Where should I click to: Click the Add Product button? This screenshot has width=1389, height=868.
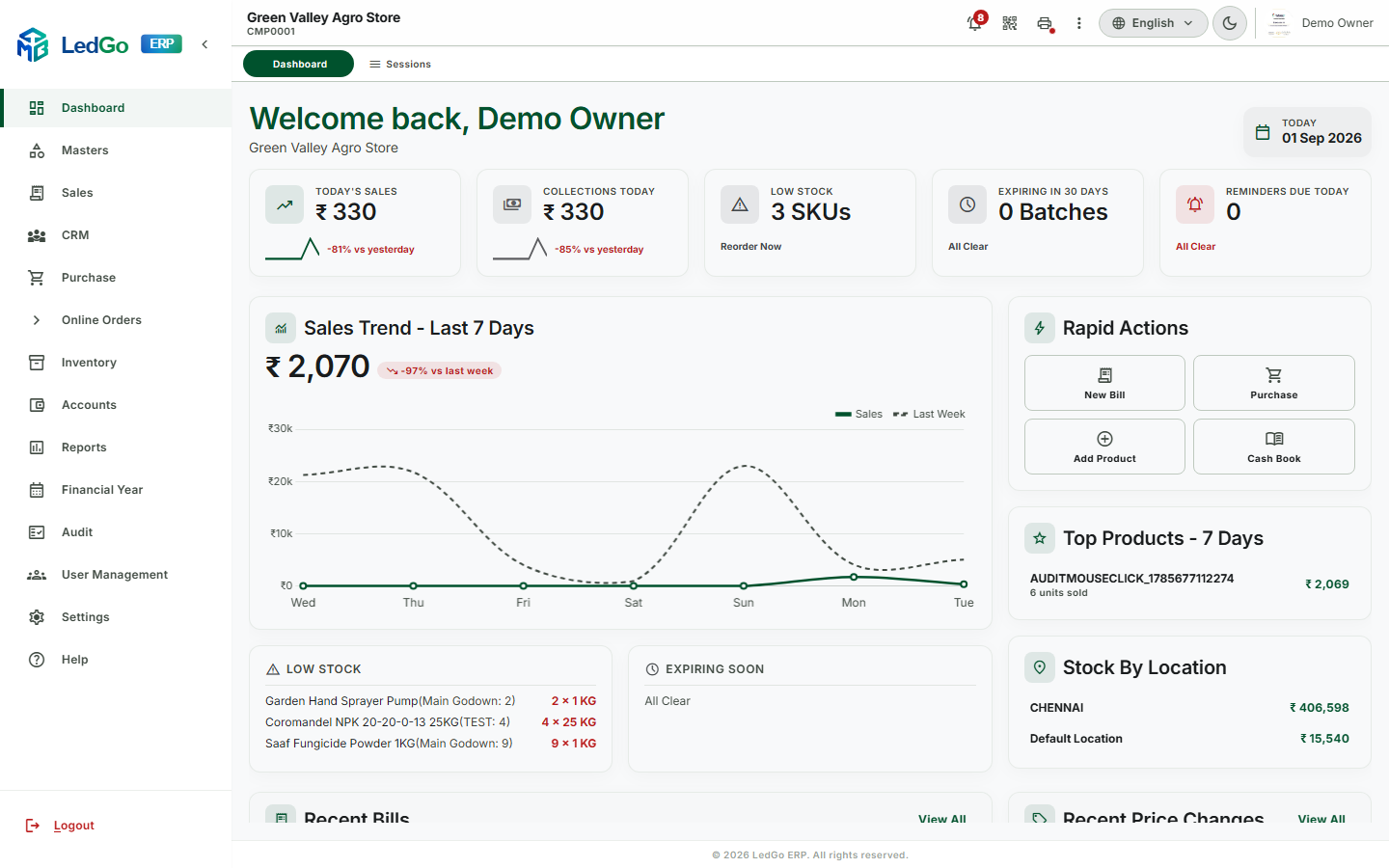1104,447
